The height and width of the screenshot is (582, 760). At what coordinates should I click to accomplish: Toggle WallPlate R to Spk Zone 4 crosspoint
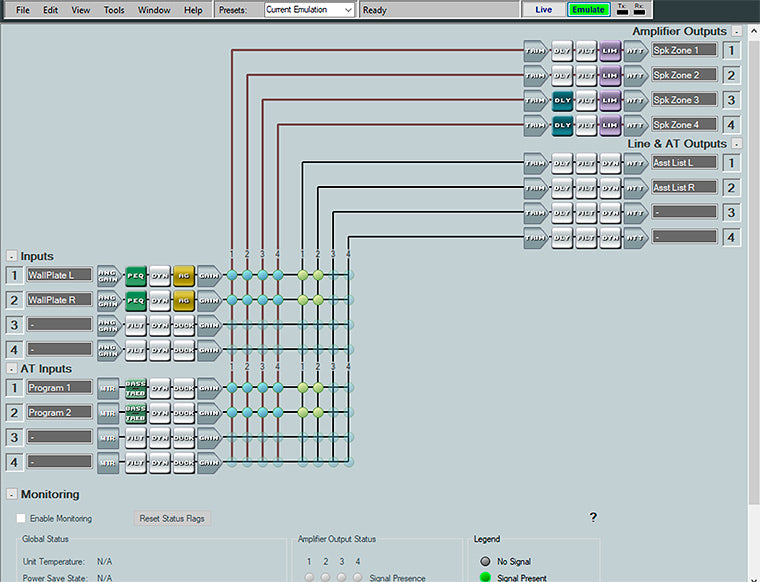[278, 300]
